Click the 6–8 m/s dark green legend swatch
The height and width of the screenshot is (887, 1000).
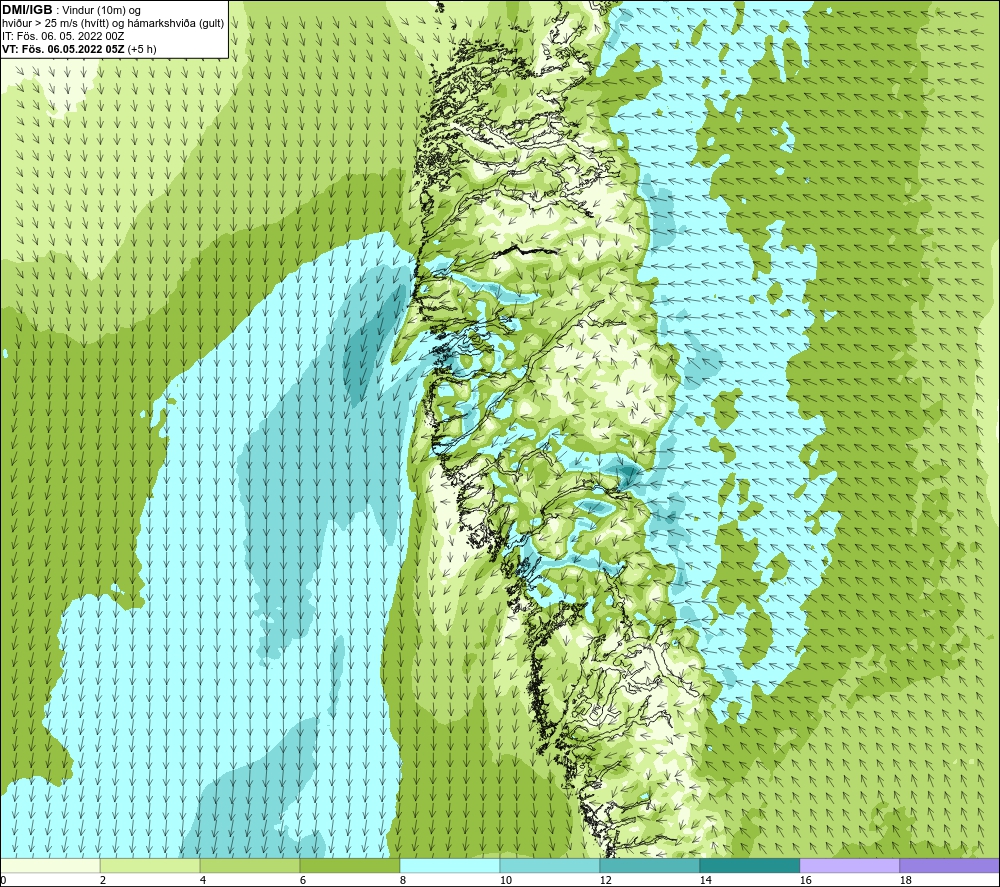pos(349,865)
